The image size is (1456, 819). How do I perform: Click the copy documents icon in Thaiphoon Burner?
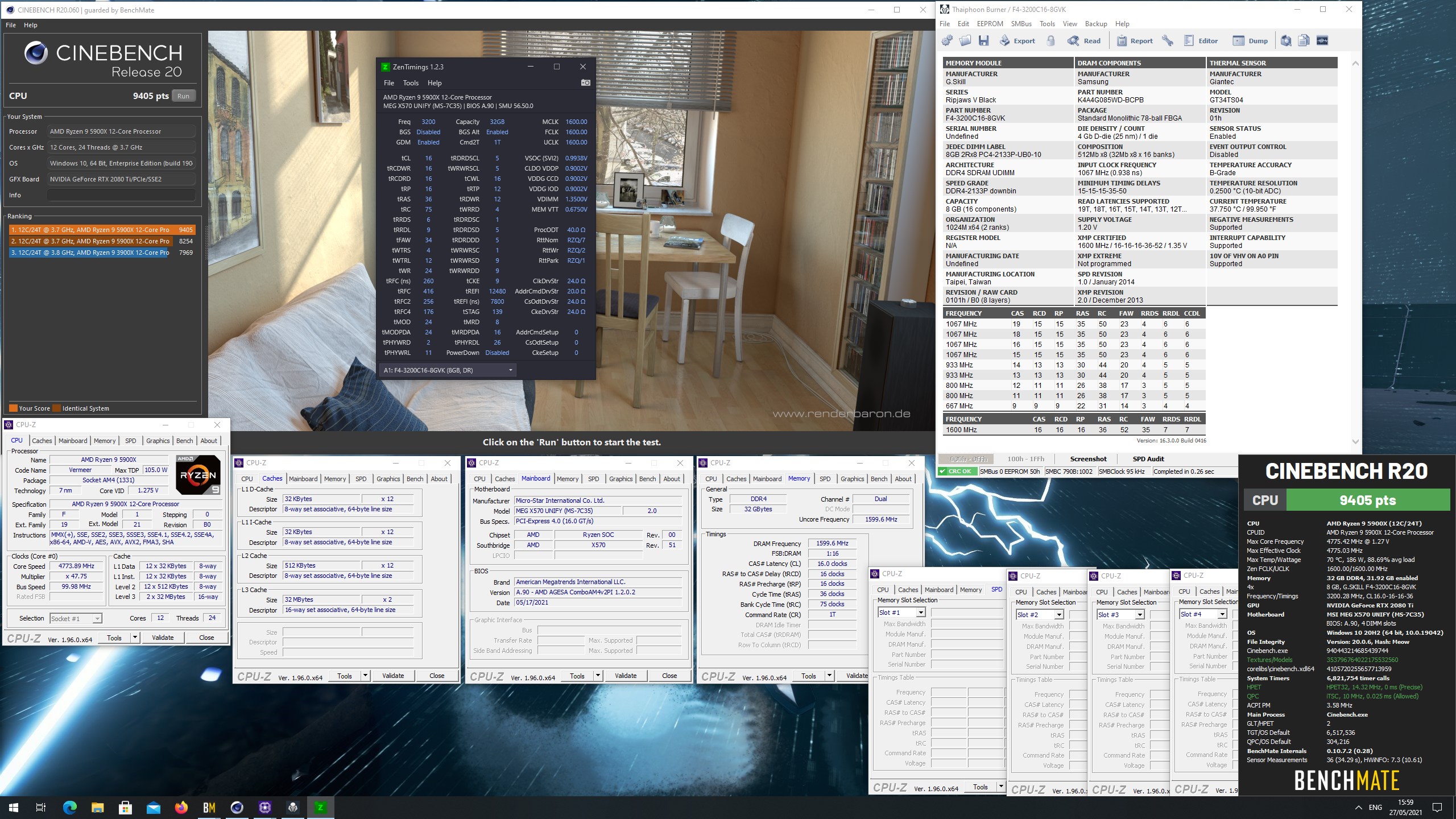coord(1304,40)
